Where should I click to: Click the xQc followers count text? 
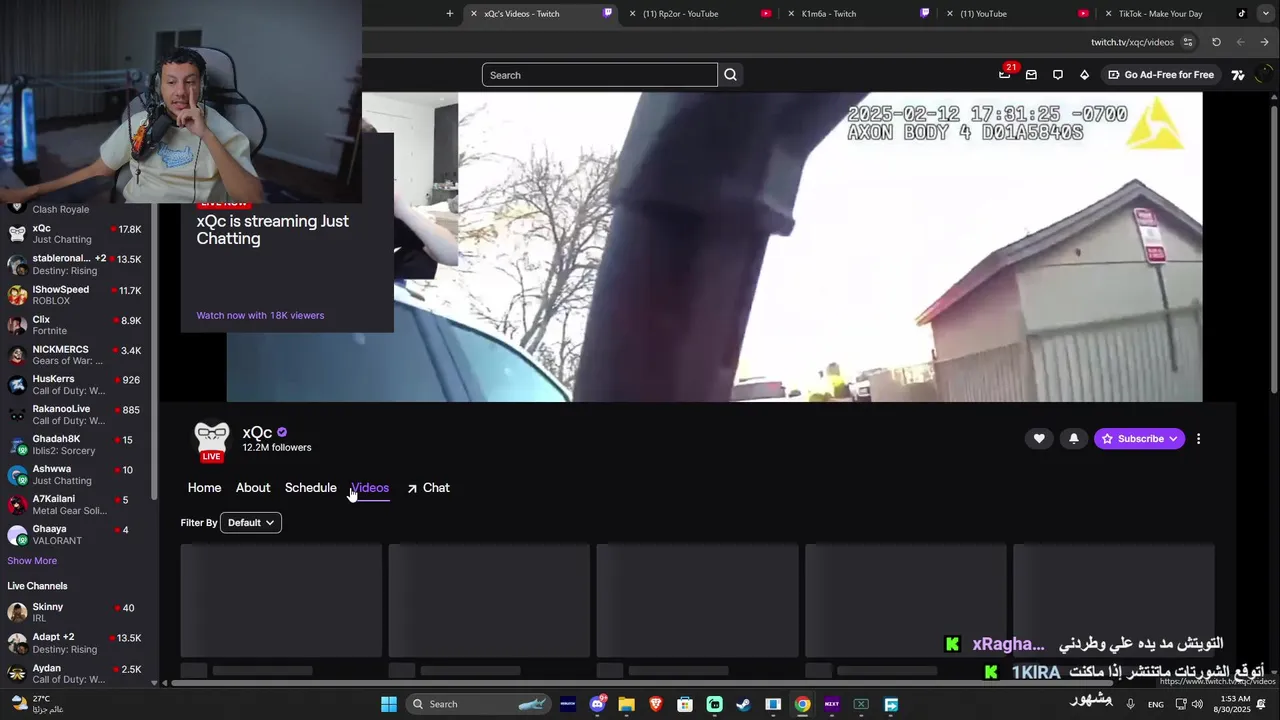click(277, 448)
